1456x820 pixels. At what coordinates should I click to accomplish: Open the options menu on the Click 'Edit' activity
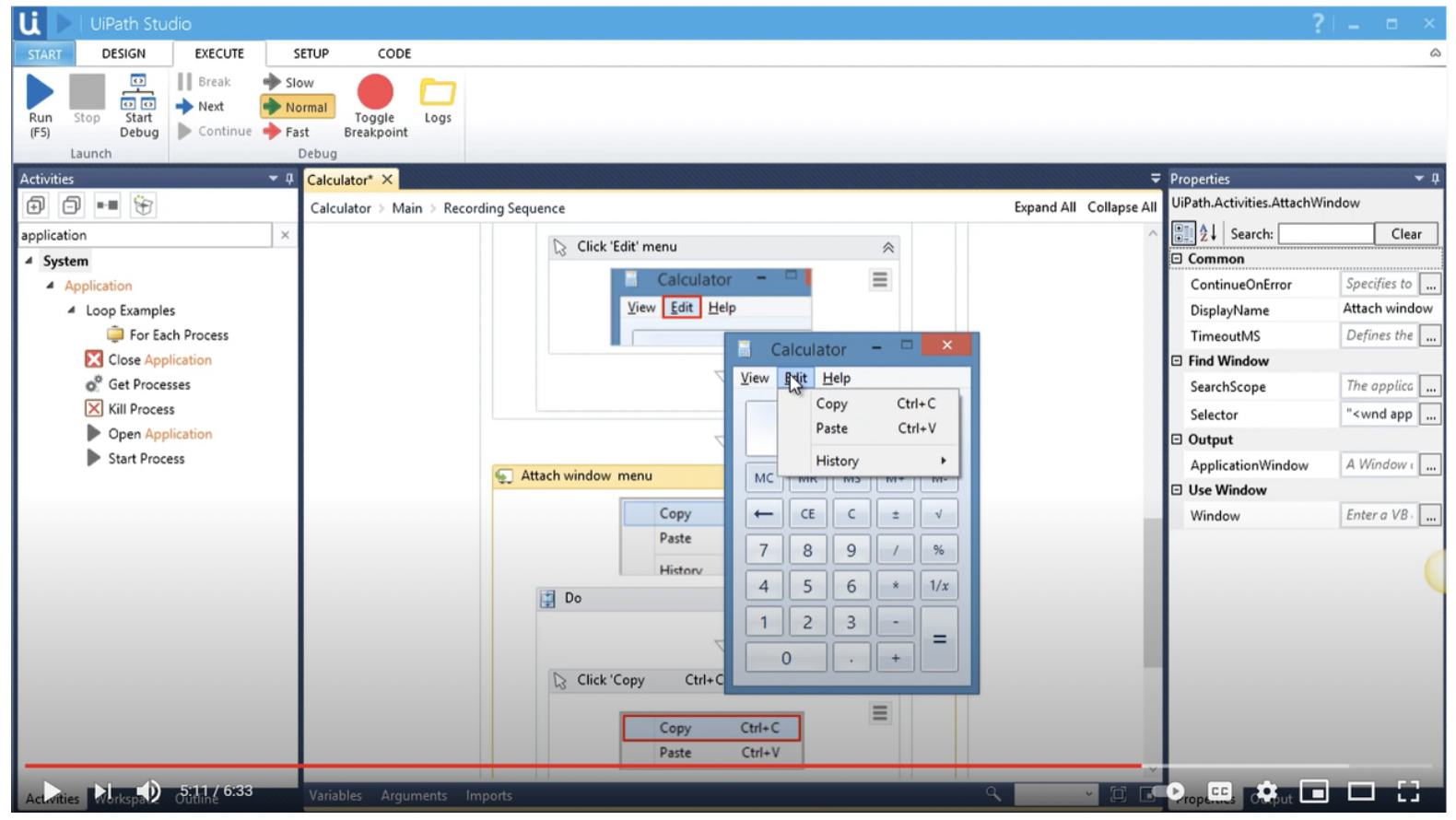click(x=880, y=279)
